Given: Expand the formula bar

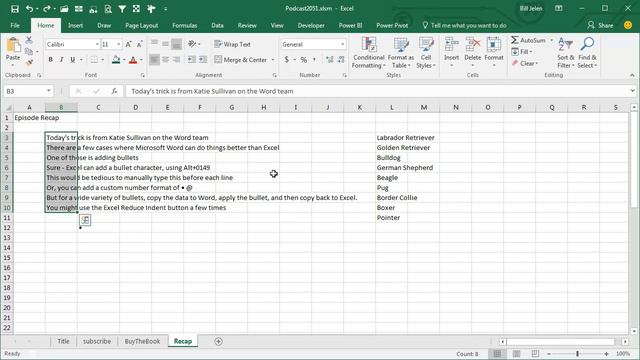Looking at the screenshot, I should pyautogui.click(x=632, y=91).
